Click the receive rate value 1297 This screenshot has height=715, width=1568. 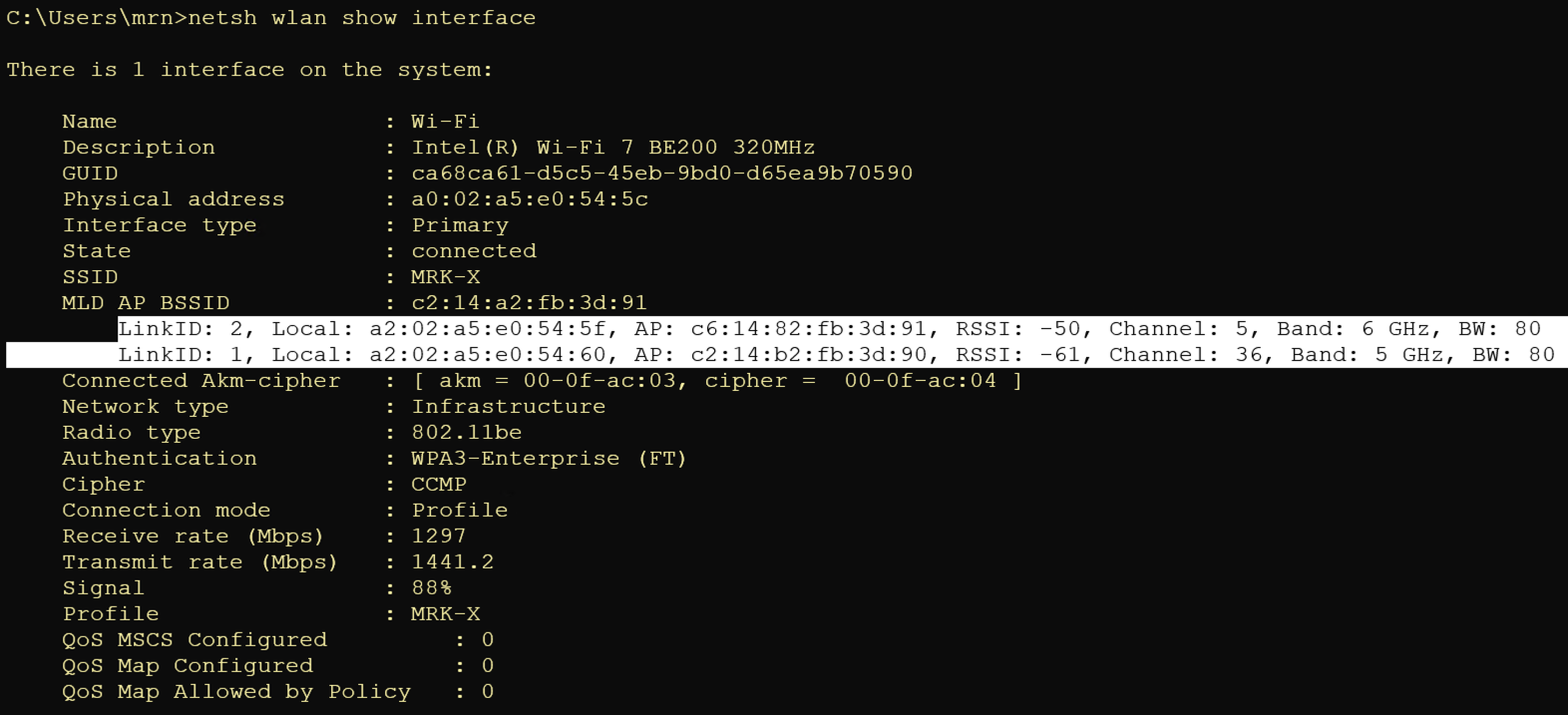pyautogui.click(x=438, y=536)
